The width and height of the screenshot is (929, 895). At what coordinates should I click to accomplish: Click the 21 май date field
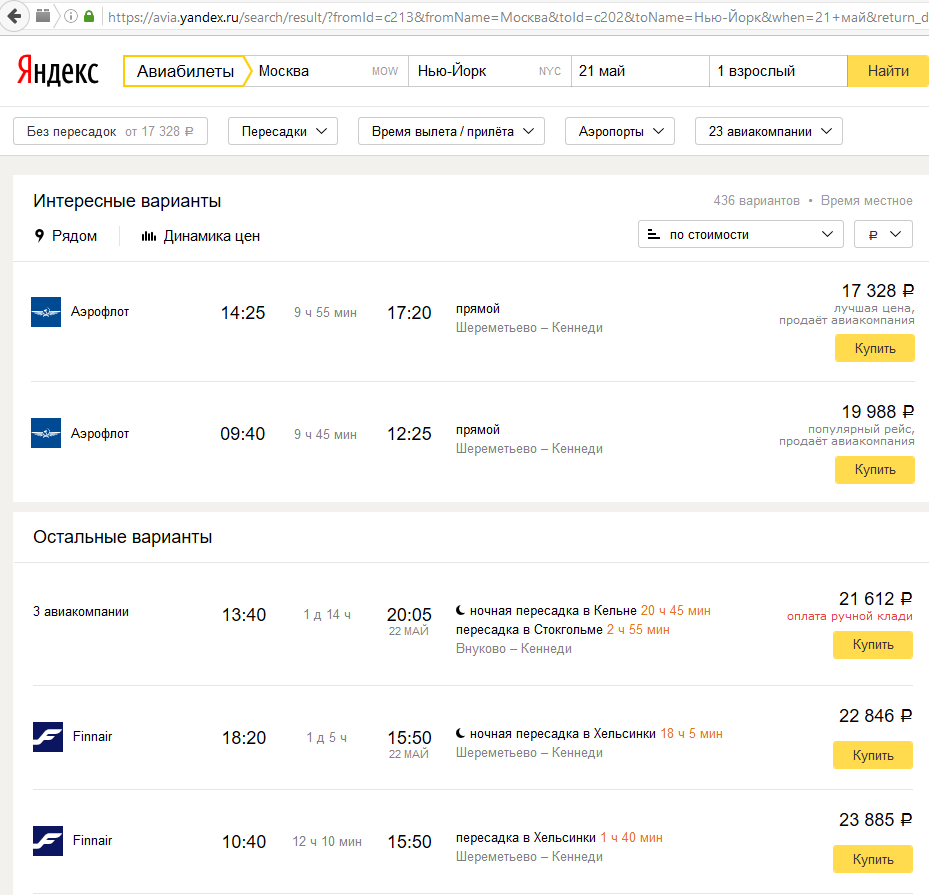pos(640,71)
